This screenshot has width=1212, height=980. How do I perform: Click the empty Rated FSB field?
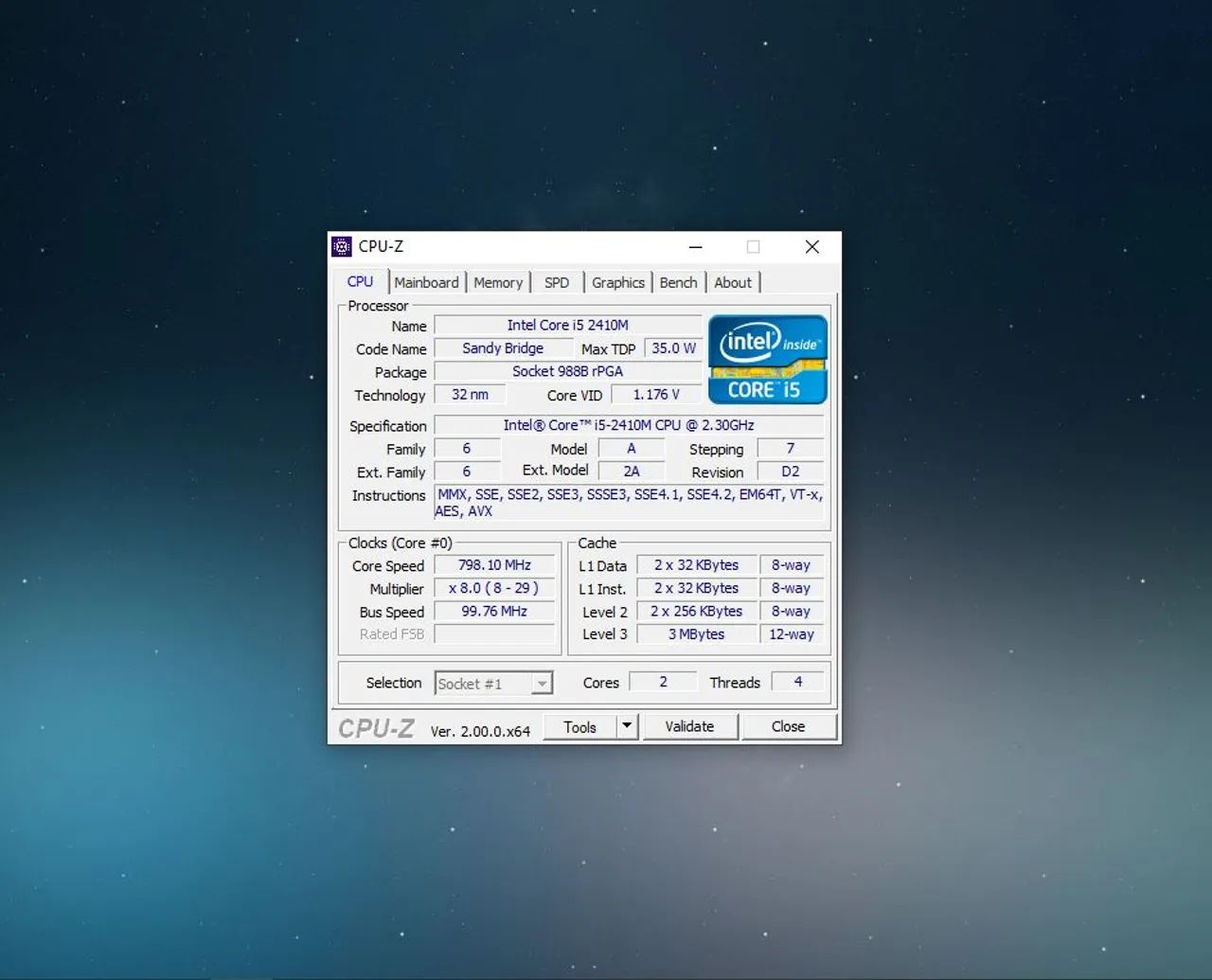[x=494, y=634]
